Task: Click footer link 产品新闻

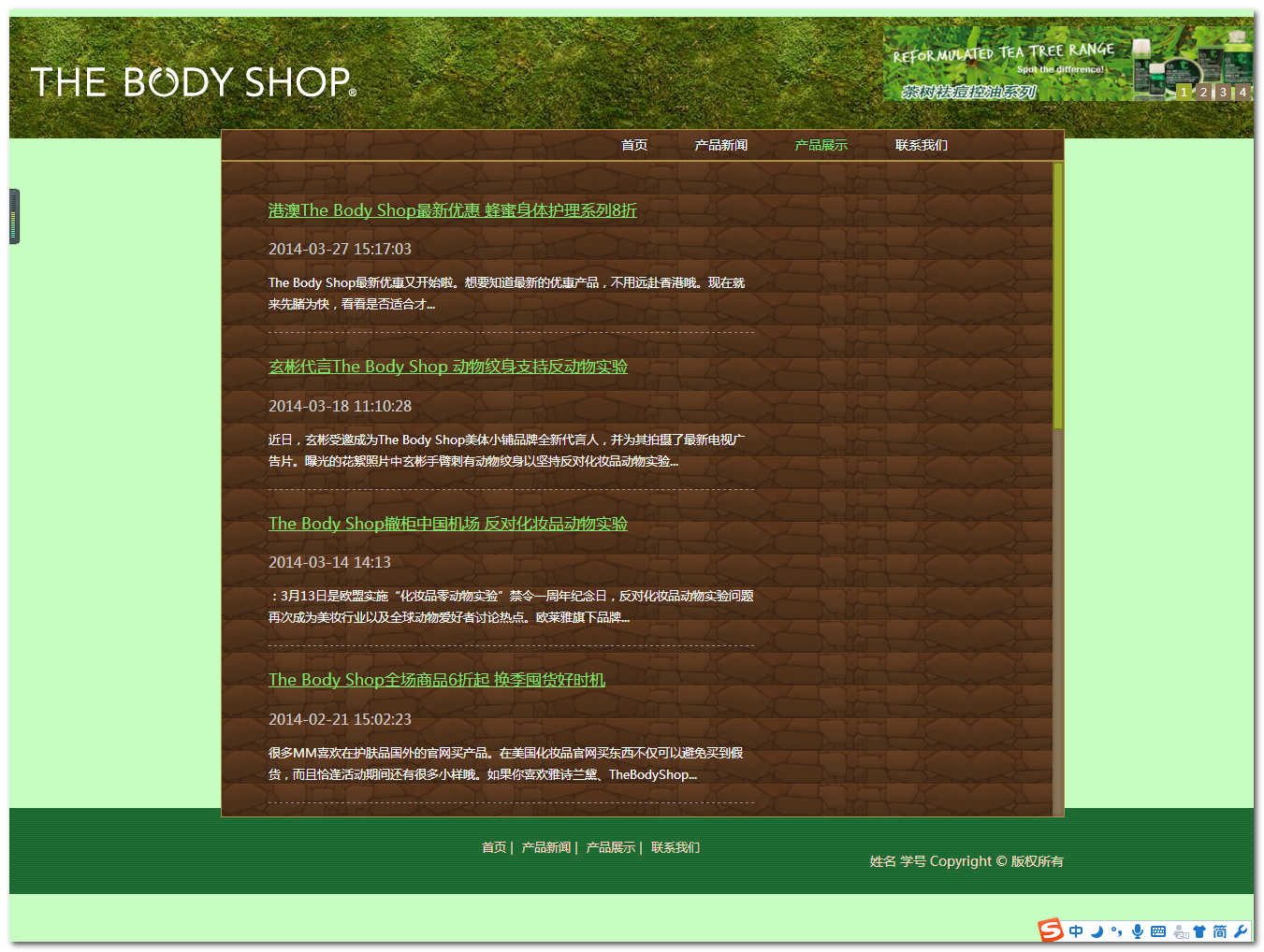Action: (546, 847)
